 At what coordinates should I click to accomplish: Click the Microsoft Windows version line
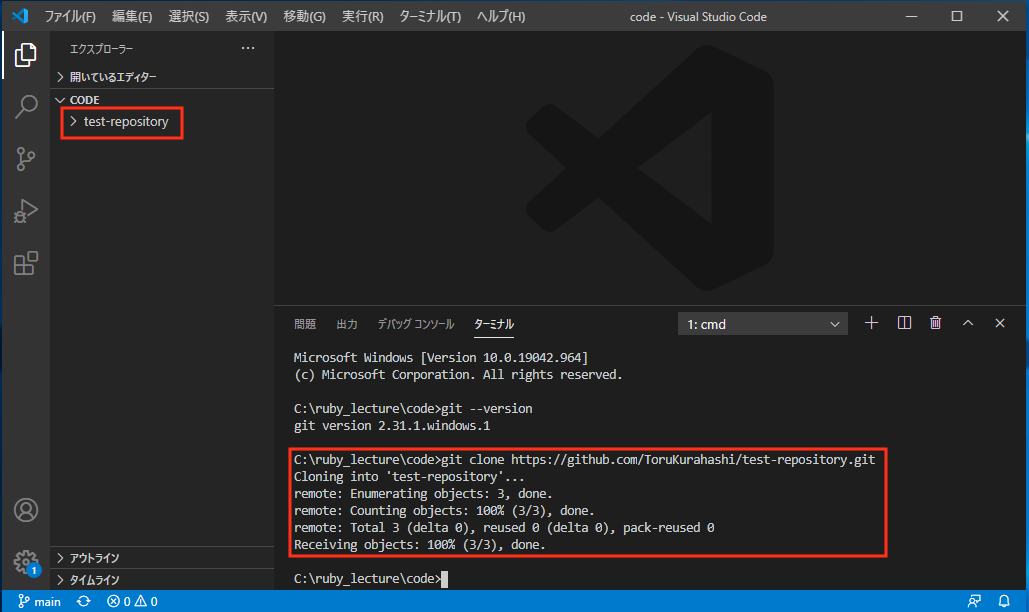(440, 357)
